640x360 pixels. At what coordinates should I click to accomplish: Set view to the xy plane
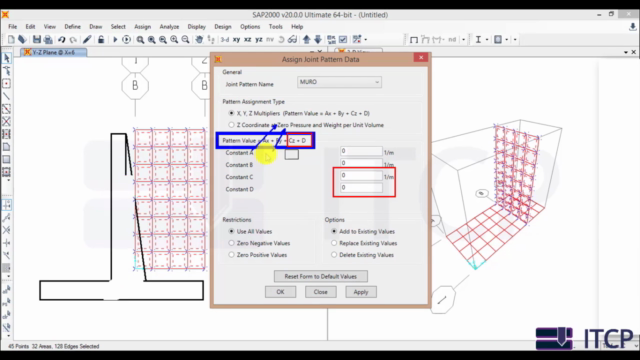pos(236,40)
